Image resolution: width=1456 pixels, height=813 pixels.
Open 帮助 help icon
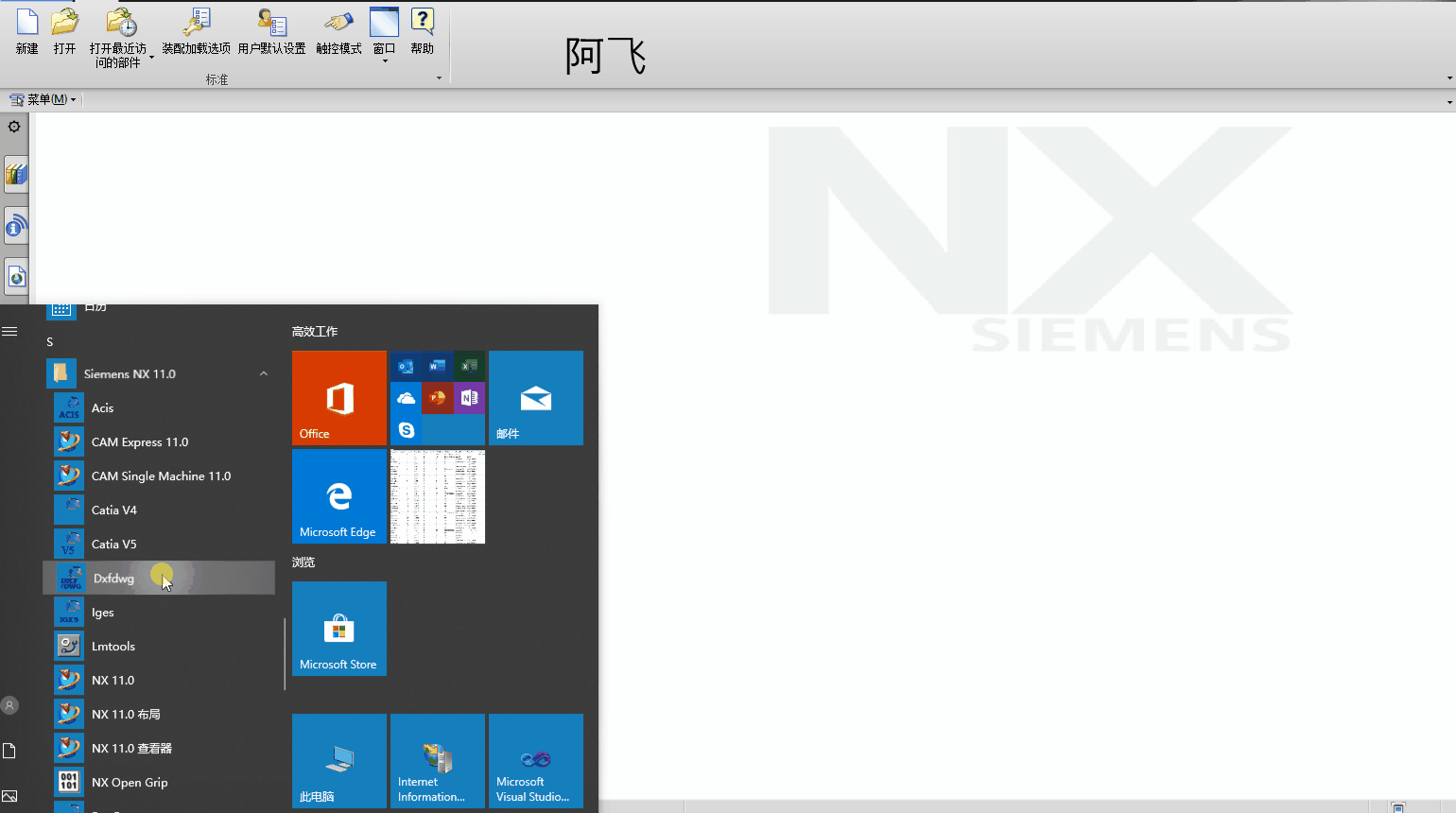(x=422, y=23)
